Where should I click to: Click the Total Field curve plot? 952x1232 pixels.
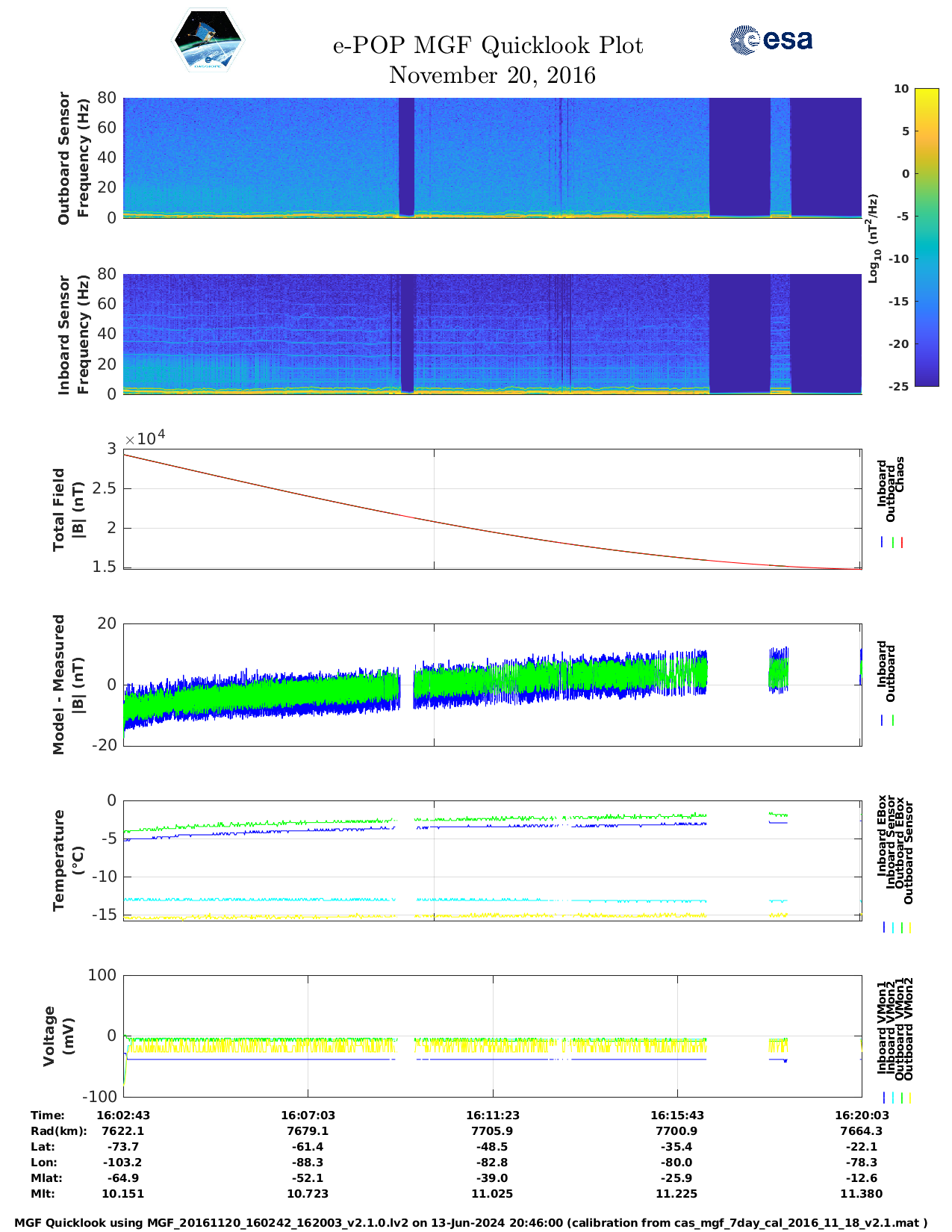point(492,508)
